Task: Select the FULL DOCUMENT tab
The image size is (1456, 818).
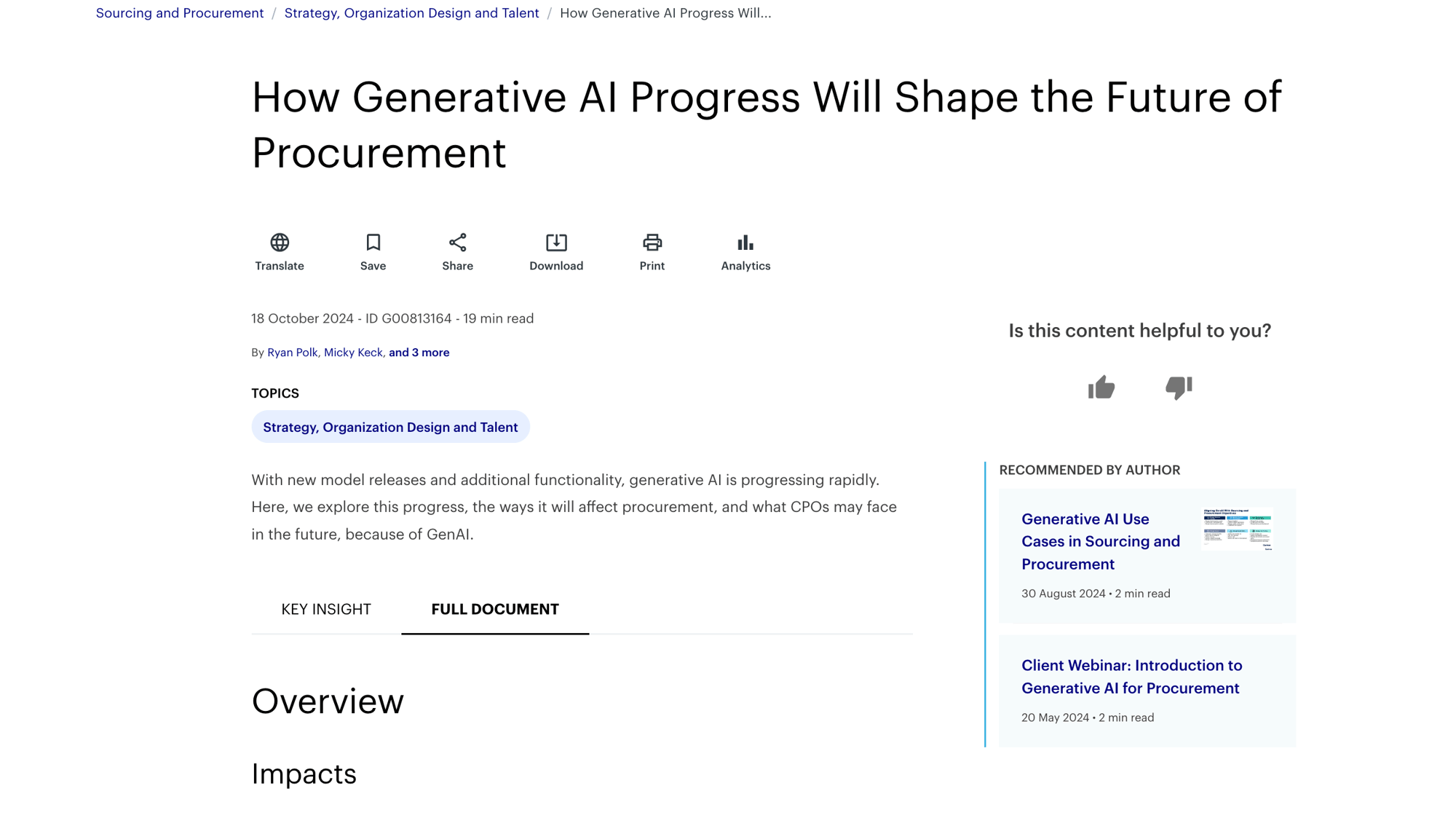Action: click(495, 608)
